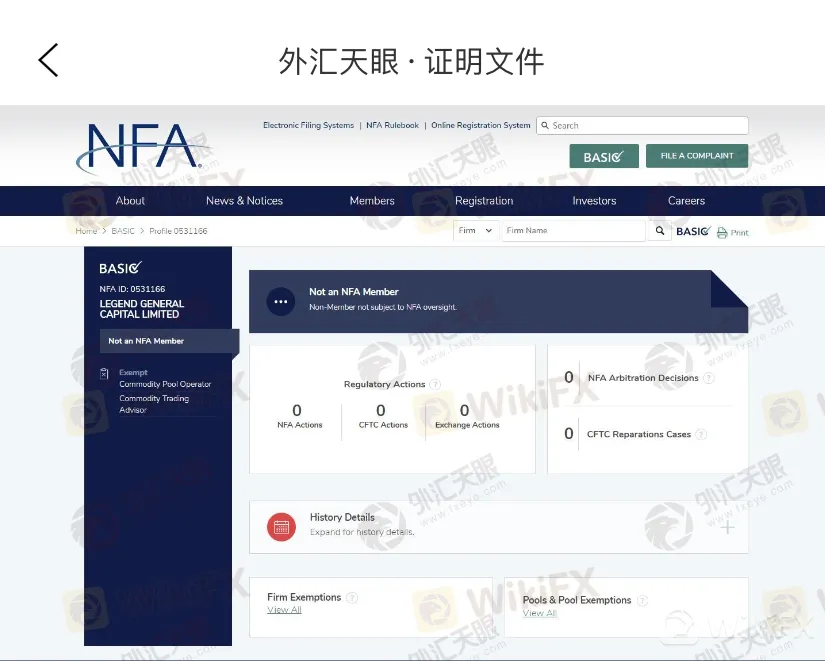
Task: Click Profile 0531166 breadcrumb text
Action: pyautogui.click(x=178, y=231)
